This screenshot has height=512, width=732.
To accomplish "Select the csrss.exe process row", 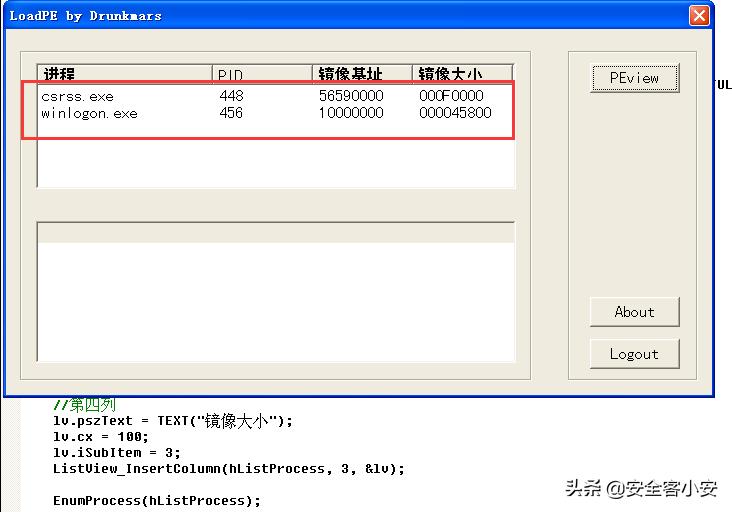I will tap(78, 96).
